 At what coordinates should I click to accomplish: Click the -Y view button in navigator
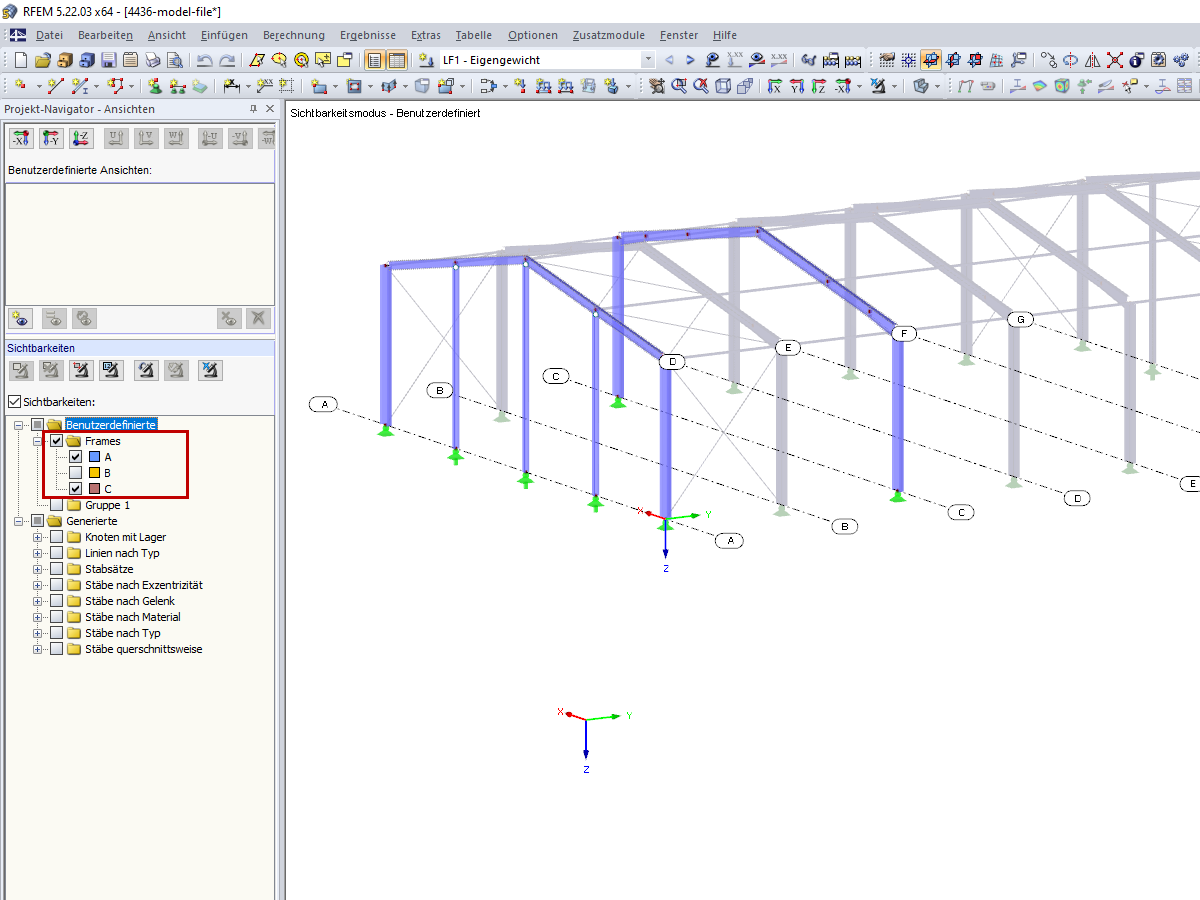pos(51,138)
